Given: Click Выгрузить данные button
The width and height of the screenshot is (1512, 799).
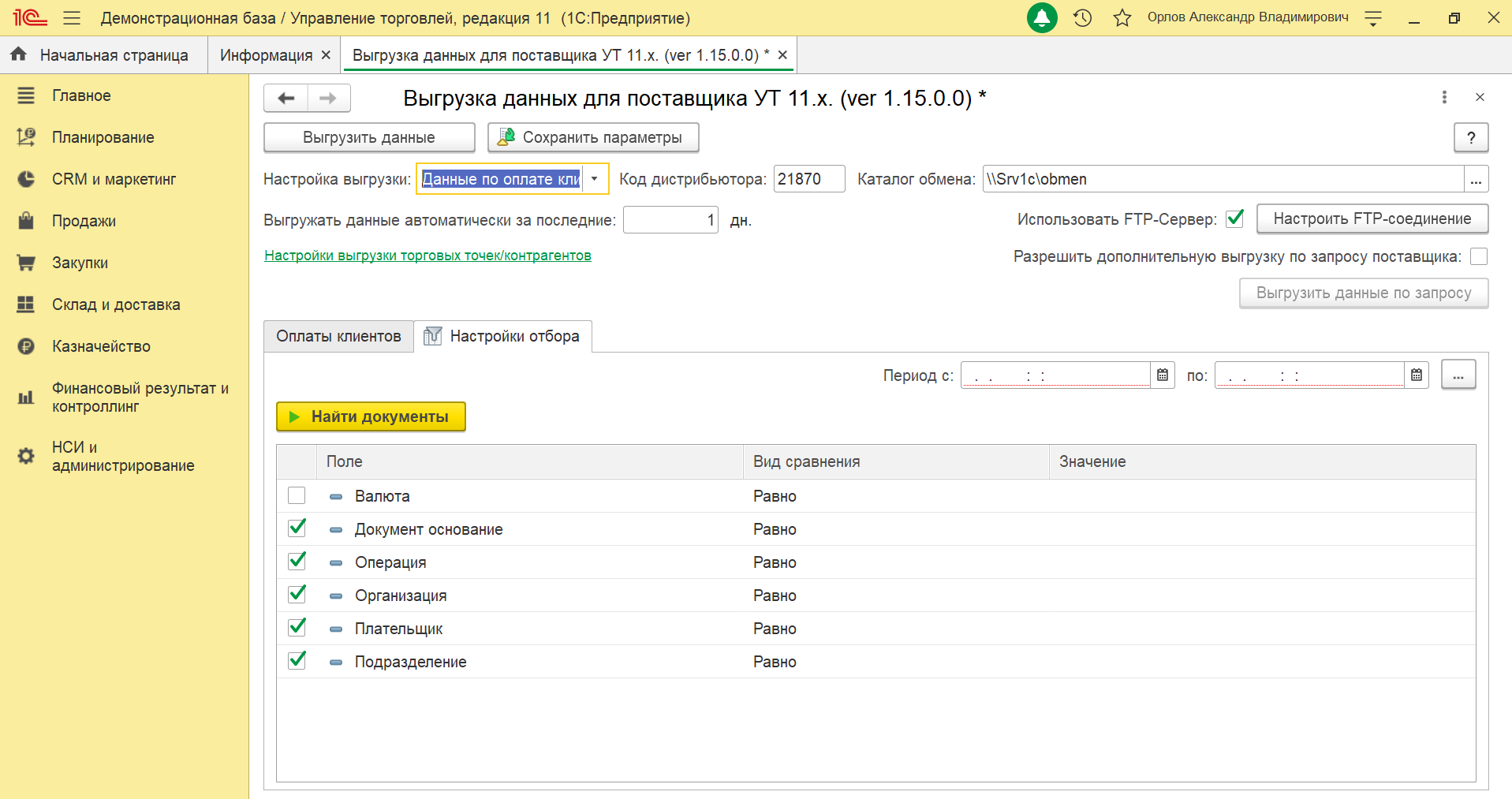Looking at the screenshot, I should (x=369, y=137).
